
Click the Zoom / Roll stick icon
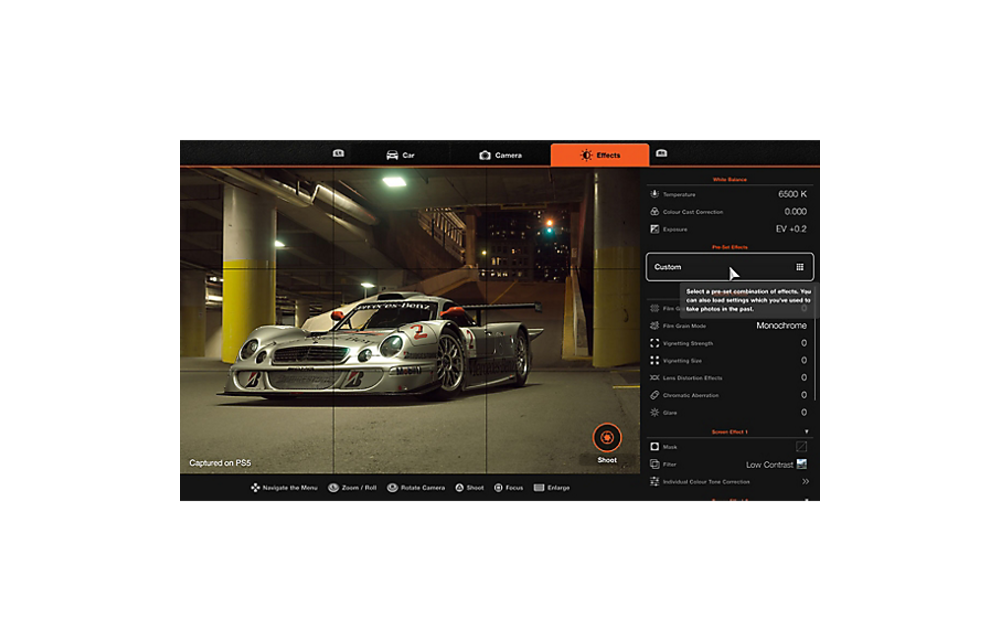coord(333,488)
